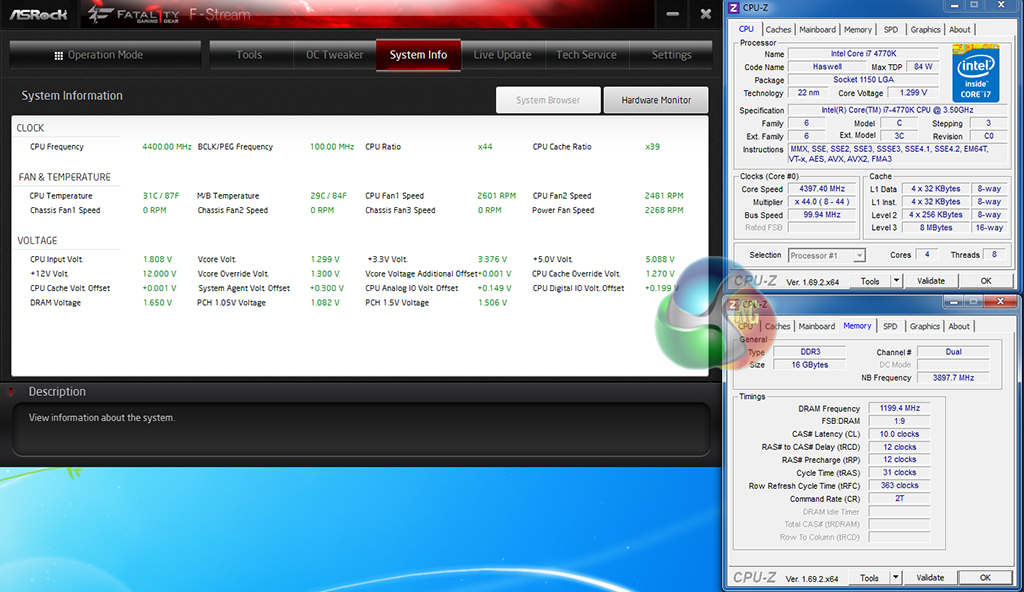
Task: Open Operation Mode in F-Stream
Action: (104, 55)
